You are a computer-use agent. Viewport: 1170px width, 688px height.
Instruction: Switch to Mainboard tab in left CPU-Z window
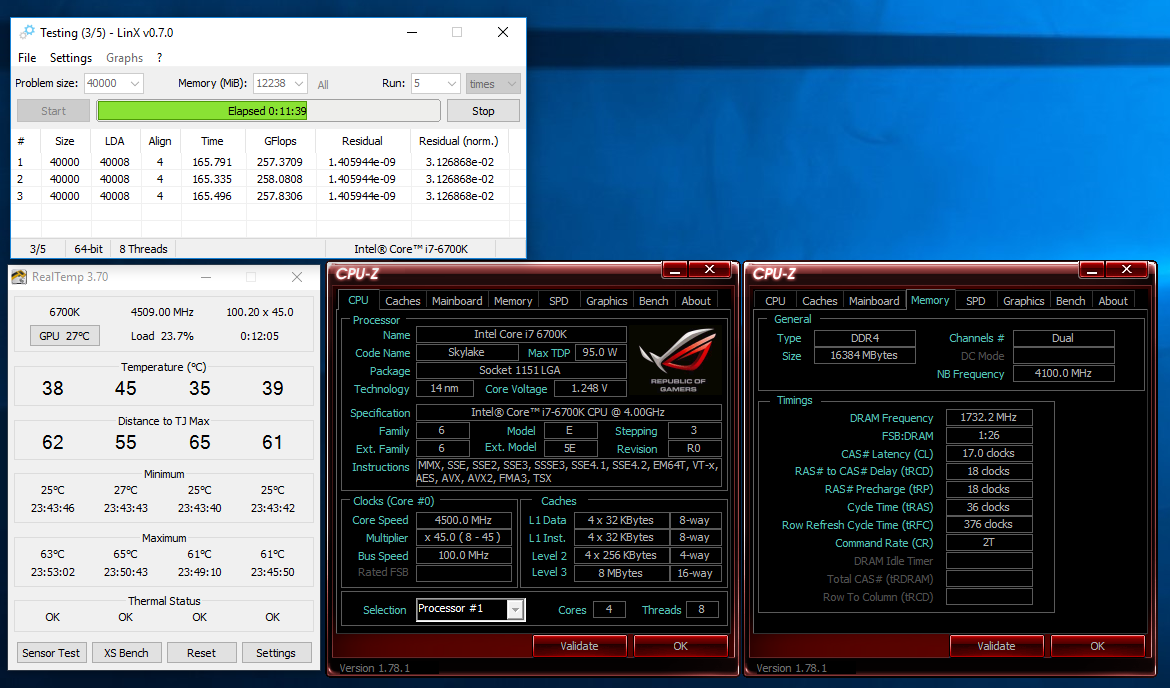457,301
